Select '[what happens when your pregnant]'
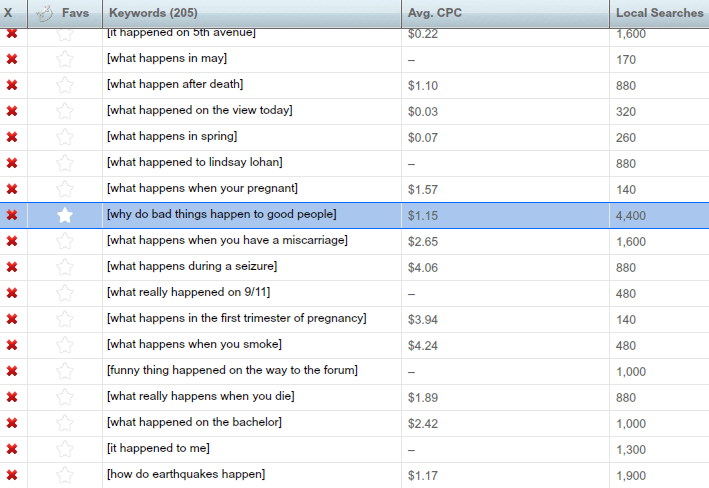The width and height of the screenshot is (709, 488). click(x=202, y=188)
